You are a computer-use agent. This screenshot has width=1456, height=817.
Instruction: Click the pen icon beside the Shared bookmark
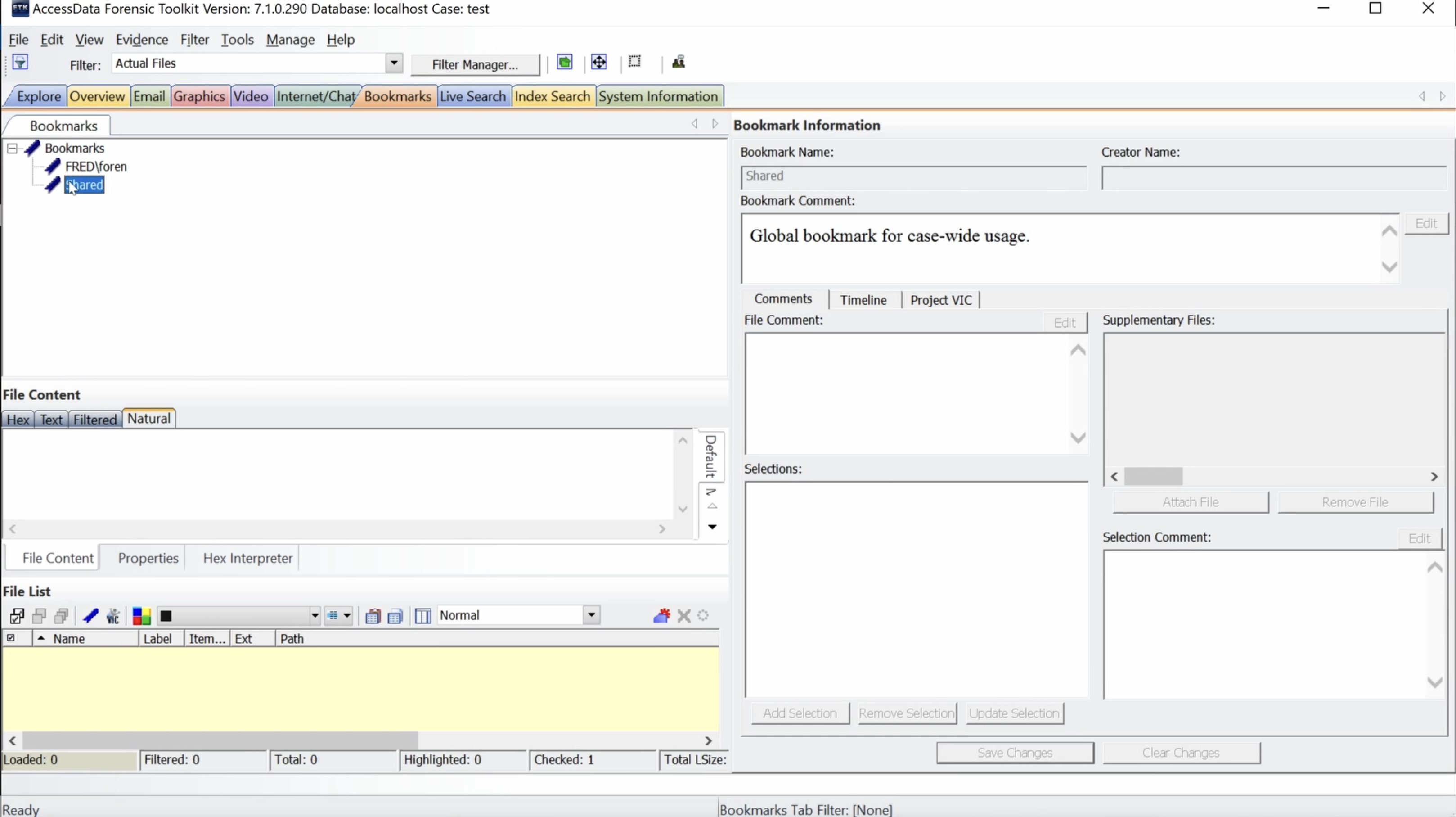click(x=53, y=185)
